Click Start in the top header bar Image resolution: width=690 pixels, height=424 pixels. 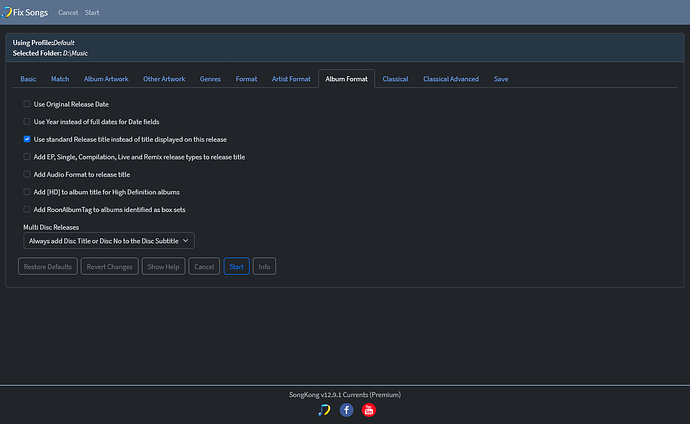point(92,12)
